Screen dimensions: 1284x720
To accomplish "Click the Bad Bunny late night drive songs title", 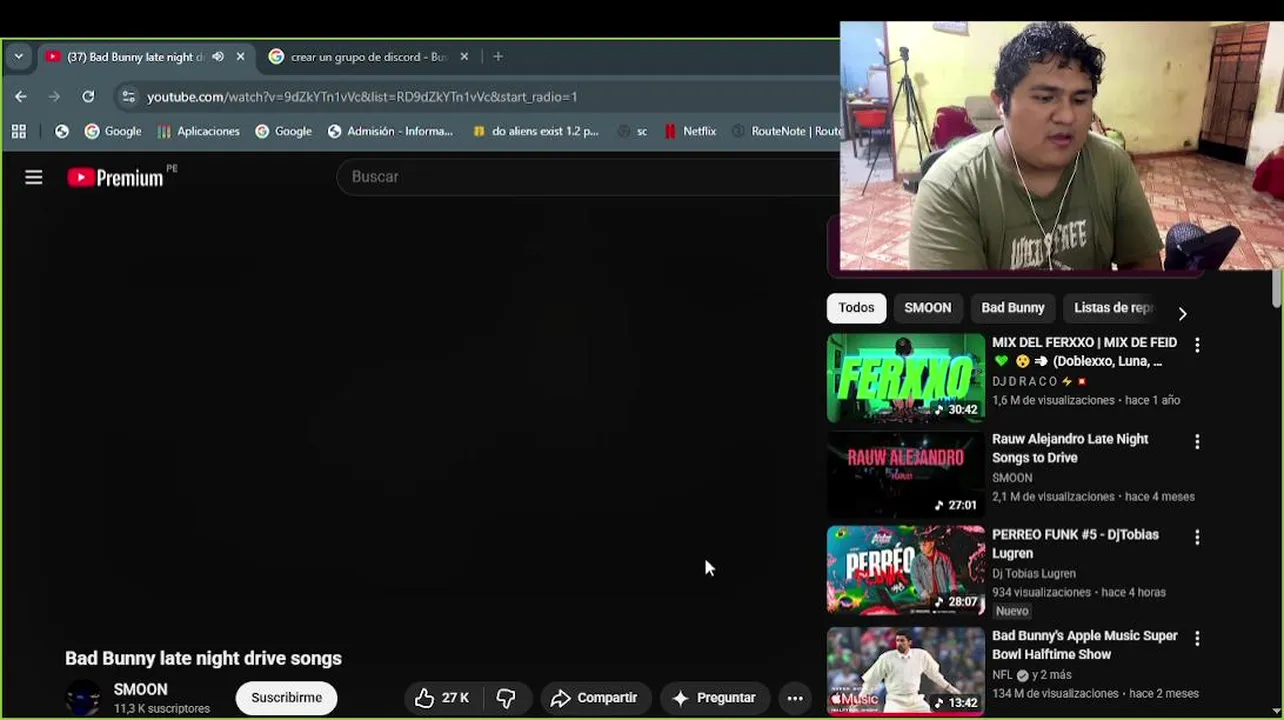I will pyautogui.click(x=203, y=658).
